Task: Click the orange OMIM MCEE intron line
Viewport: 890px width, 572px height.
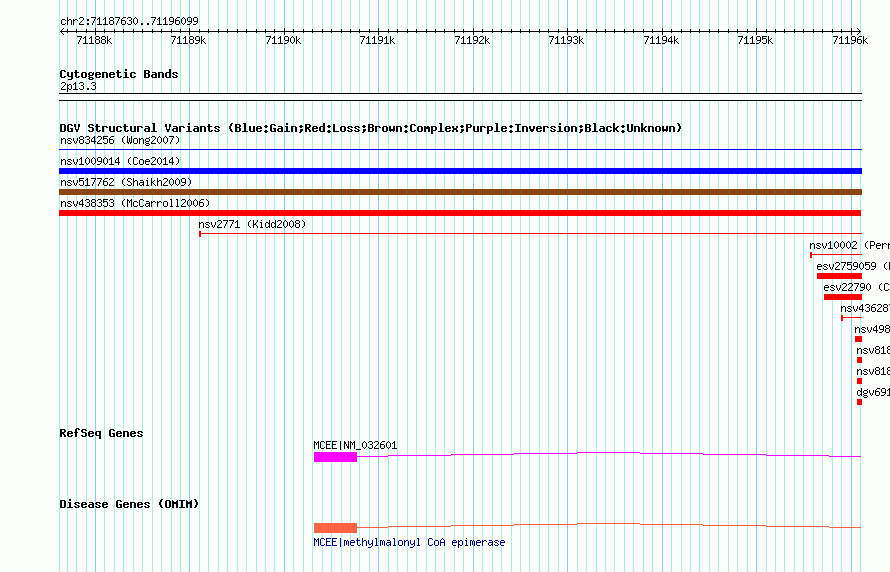Action: (x=609, y=525)
